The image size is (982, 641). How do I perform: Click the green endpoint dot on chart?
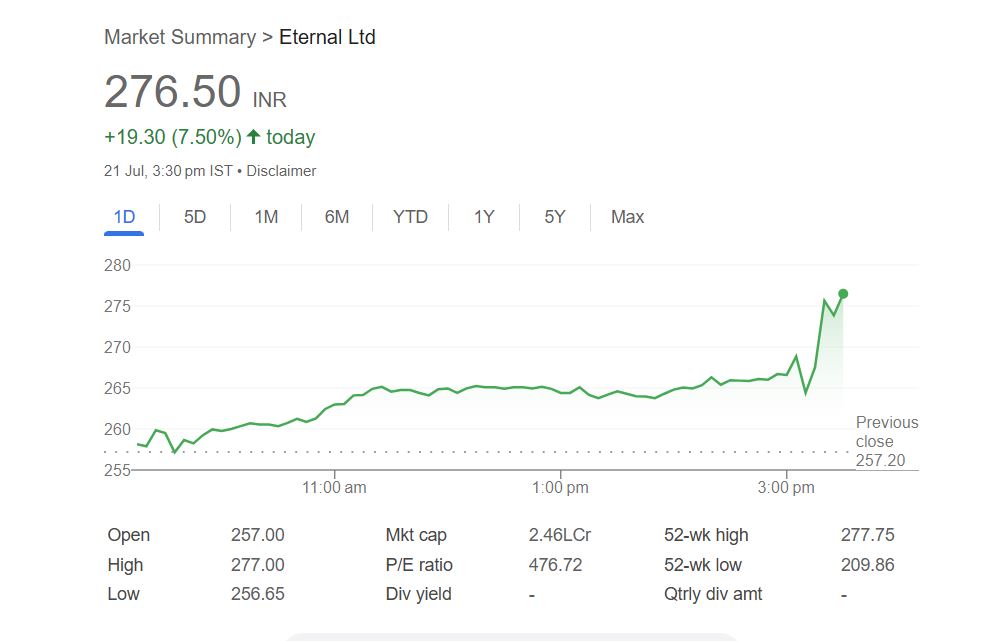pos(843,293)
